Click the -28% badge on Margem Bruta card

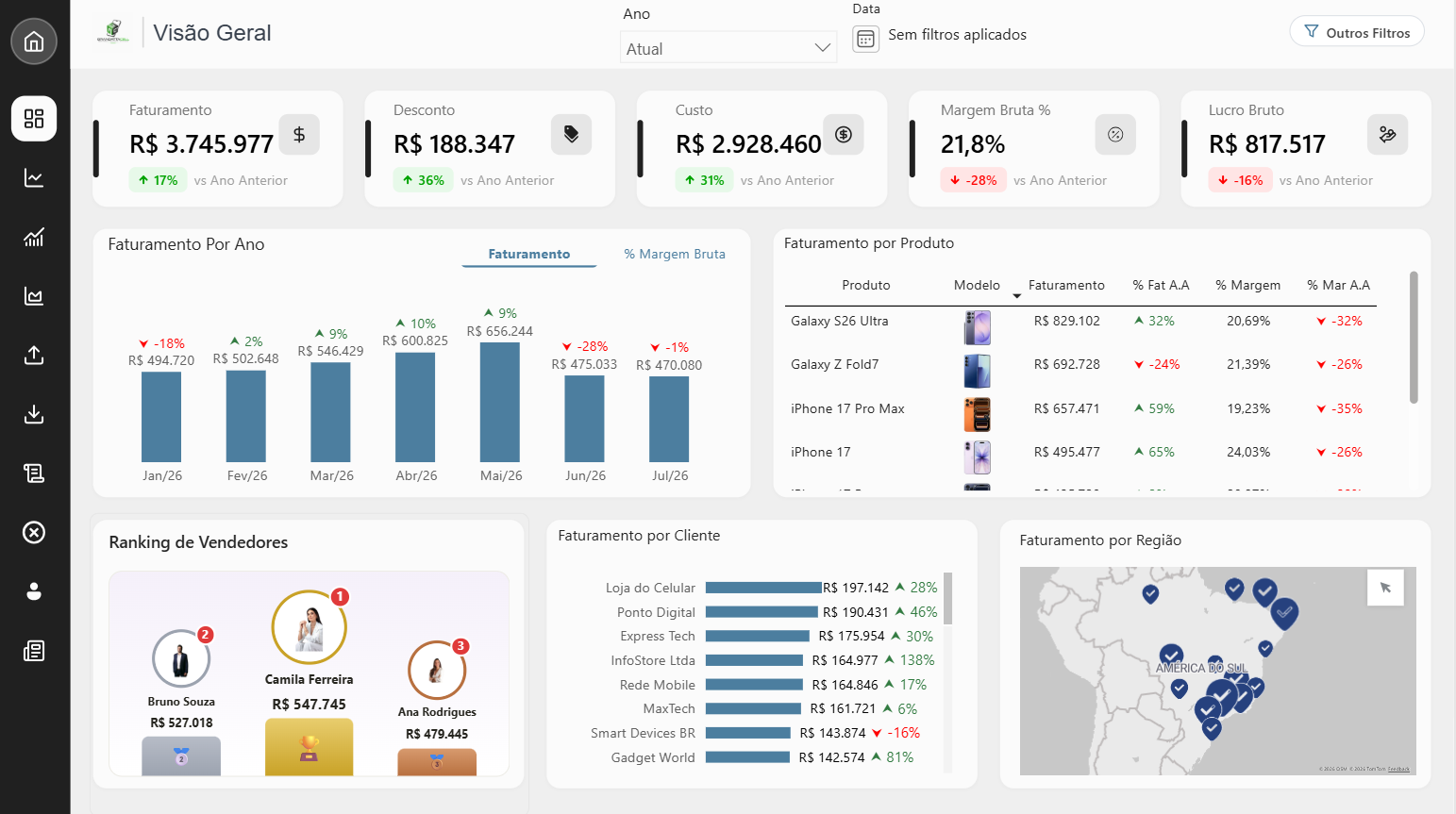pyautogui.click(x=973, y=180)
